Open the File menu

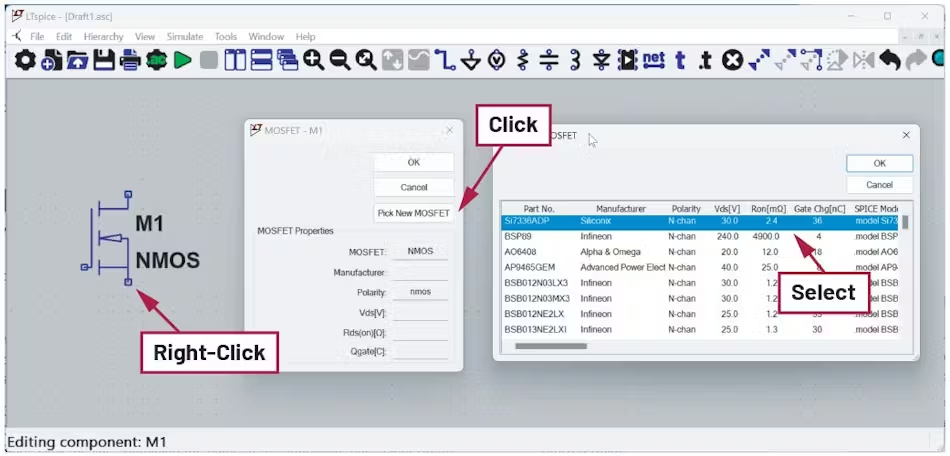37,36
